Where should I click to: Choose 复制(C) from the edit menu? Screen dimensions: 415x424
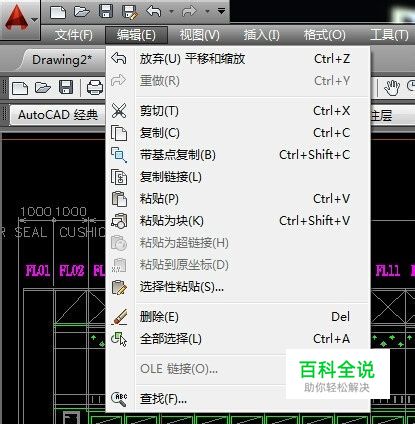237,133
